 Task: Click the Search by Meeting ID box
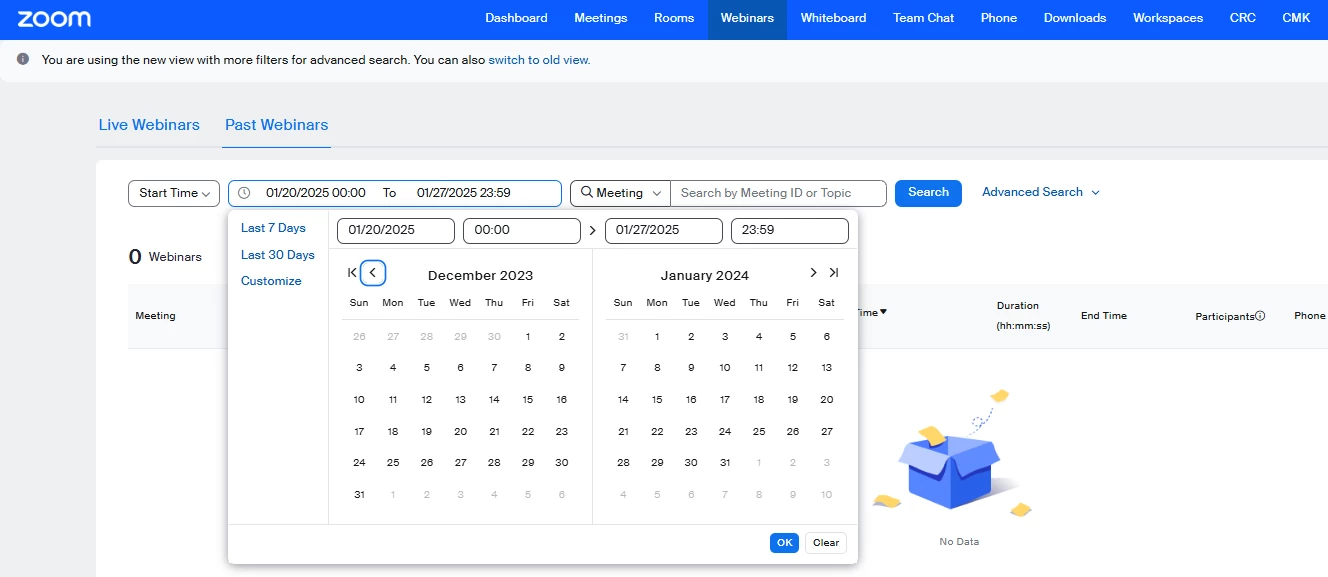point(778,193)
